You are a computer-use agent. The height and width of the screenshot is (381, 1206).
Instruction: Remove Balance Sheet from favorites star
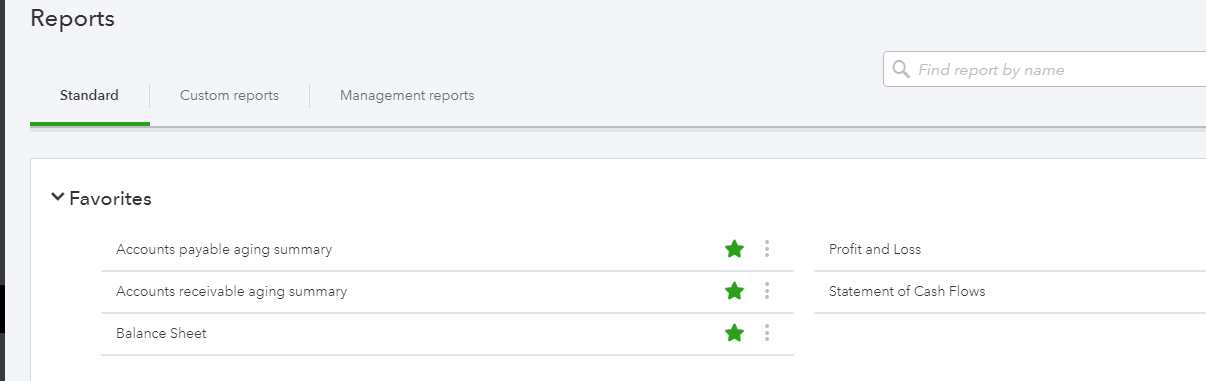point(734,333)
